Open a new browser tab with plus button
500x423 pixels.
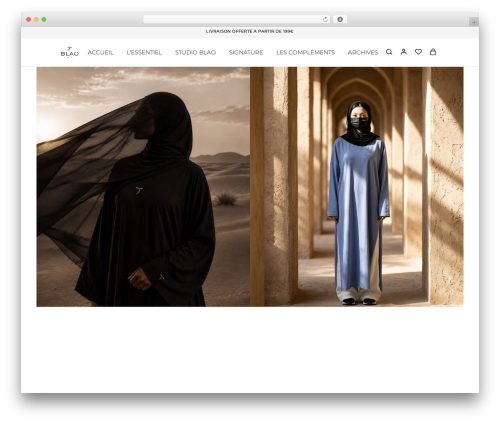pos(474,22)
